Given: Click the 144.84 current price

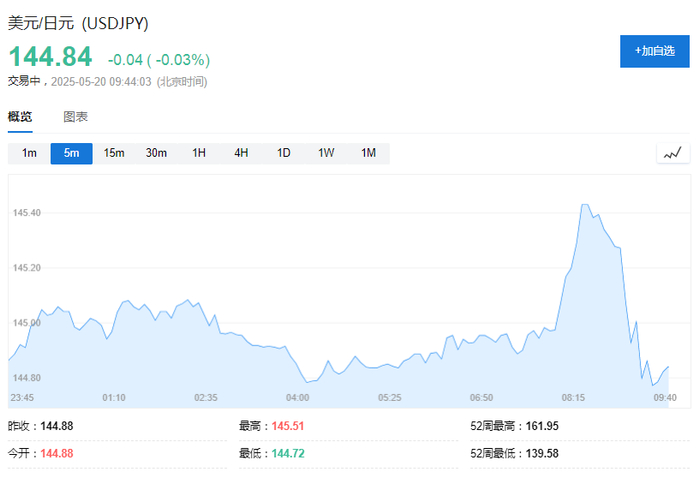Looking at the screenshot, I should (x=50, y=56).
